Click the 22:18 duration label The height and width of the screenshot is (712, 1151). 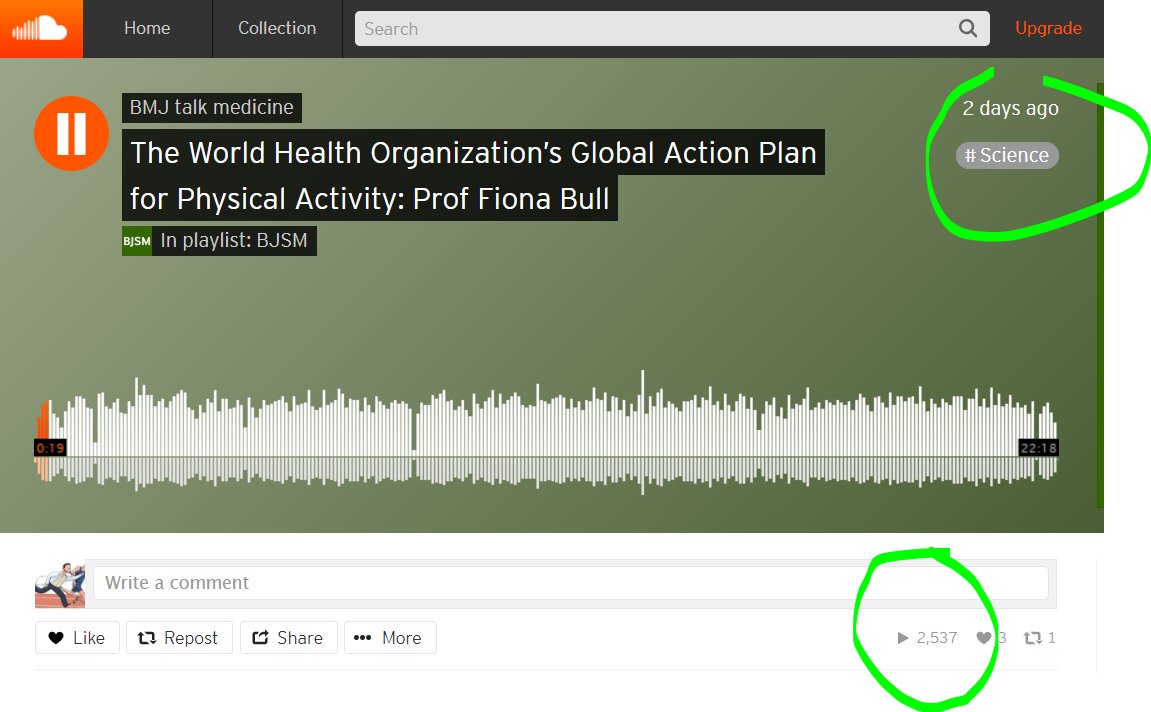1038,448
